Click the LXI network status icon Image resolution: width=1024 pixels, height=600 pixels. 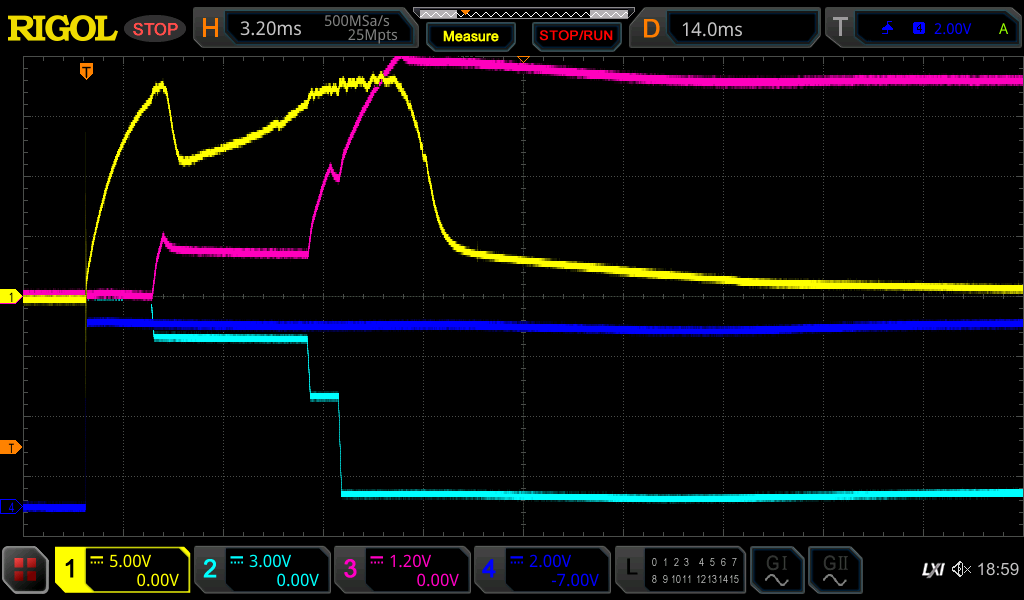pos(932,570)
